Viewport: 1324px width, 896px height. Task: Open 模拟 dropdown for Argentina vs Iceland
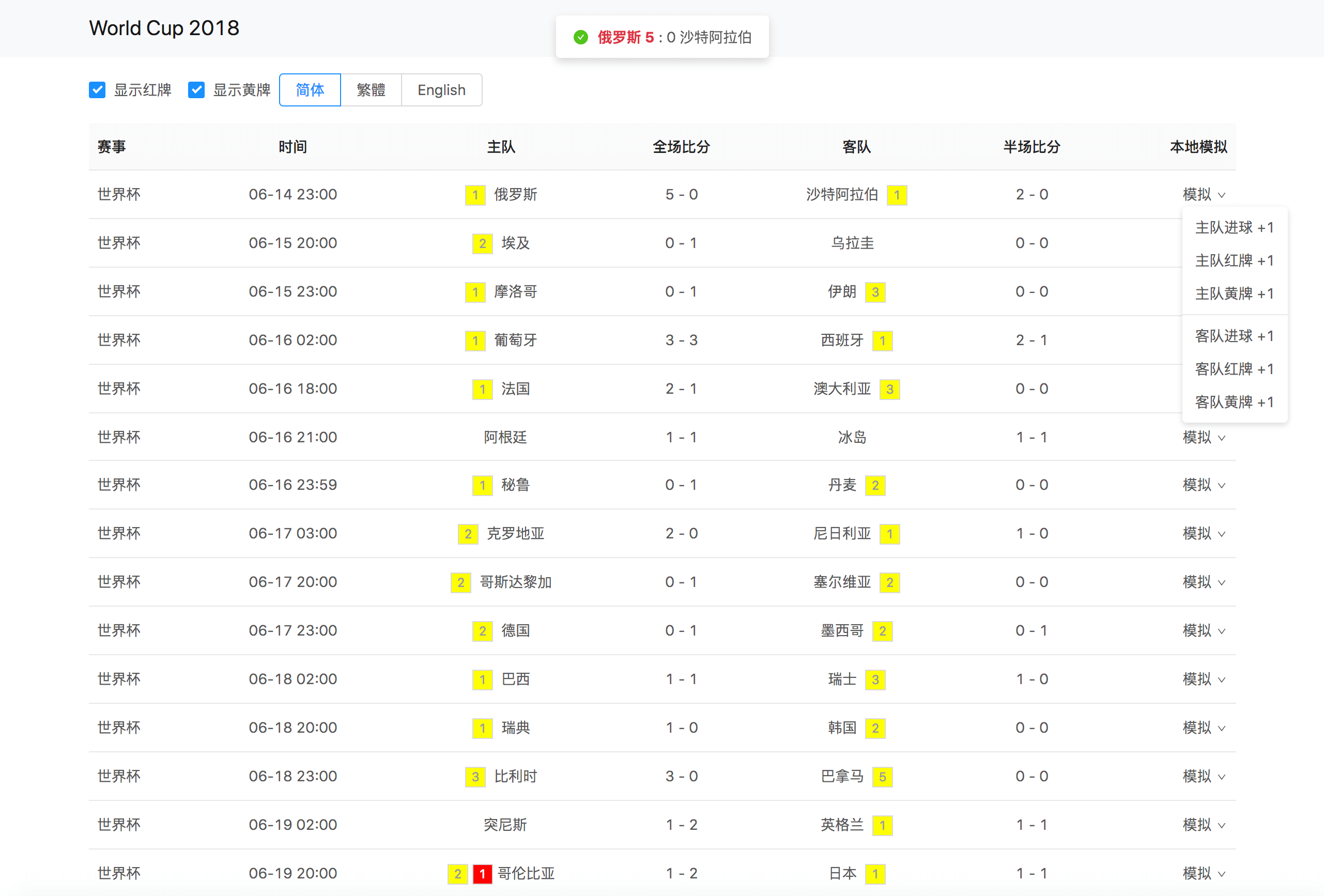coord(1203,438)
